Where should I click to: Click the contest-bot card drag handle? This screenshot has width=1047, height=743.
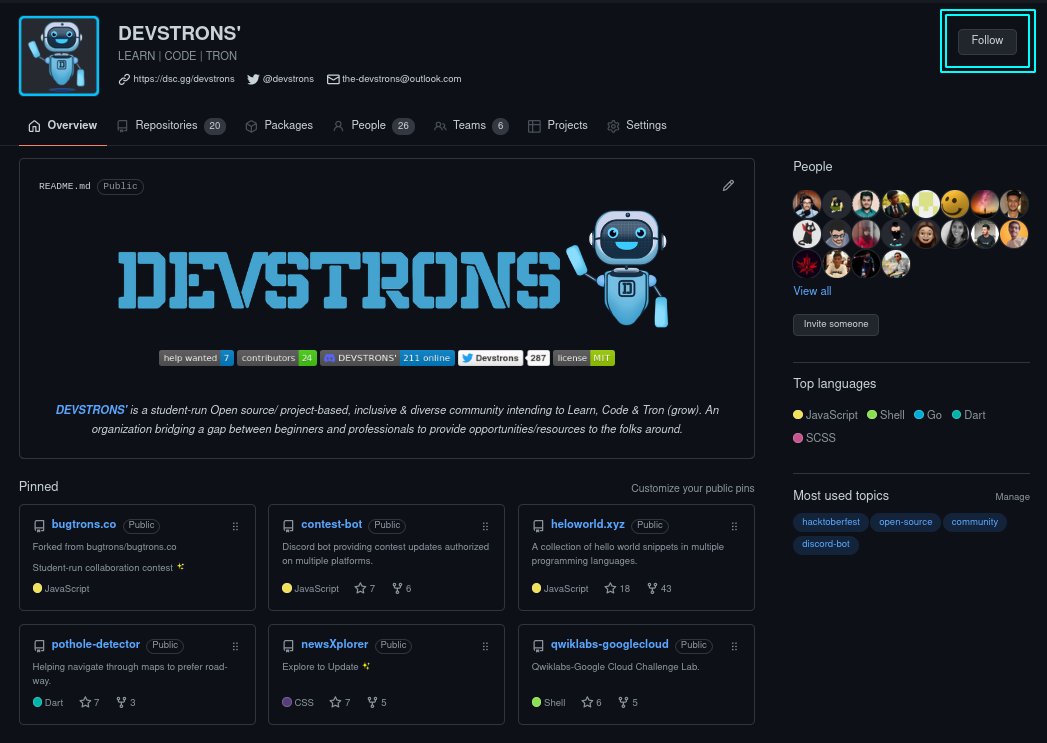[x=485, y=526]
